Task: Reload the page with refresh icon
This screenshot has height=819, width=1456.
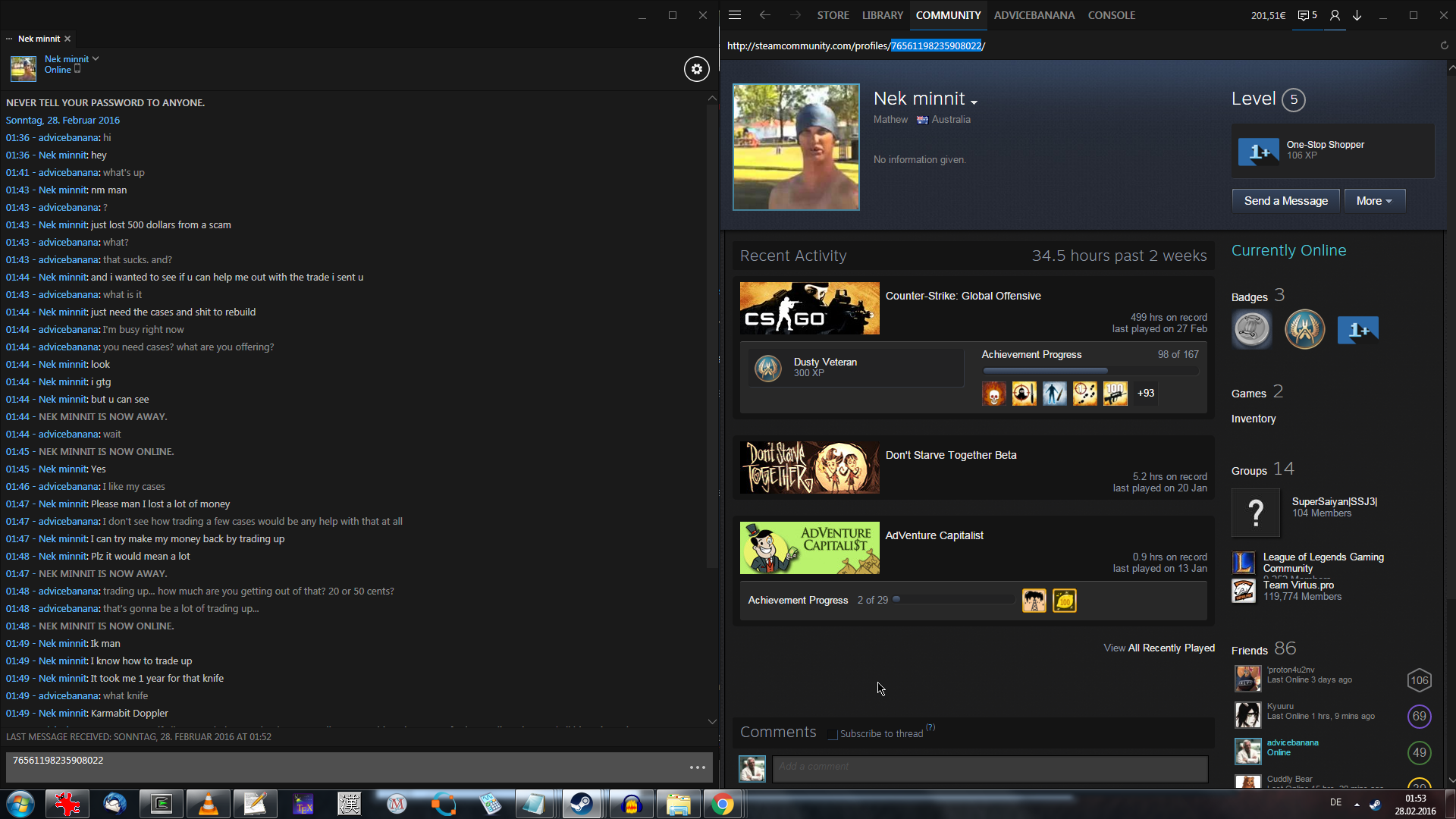Action: coord(1444,45)
